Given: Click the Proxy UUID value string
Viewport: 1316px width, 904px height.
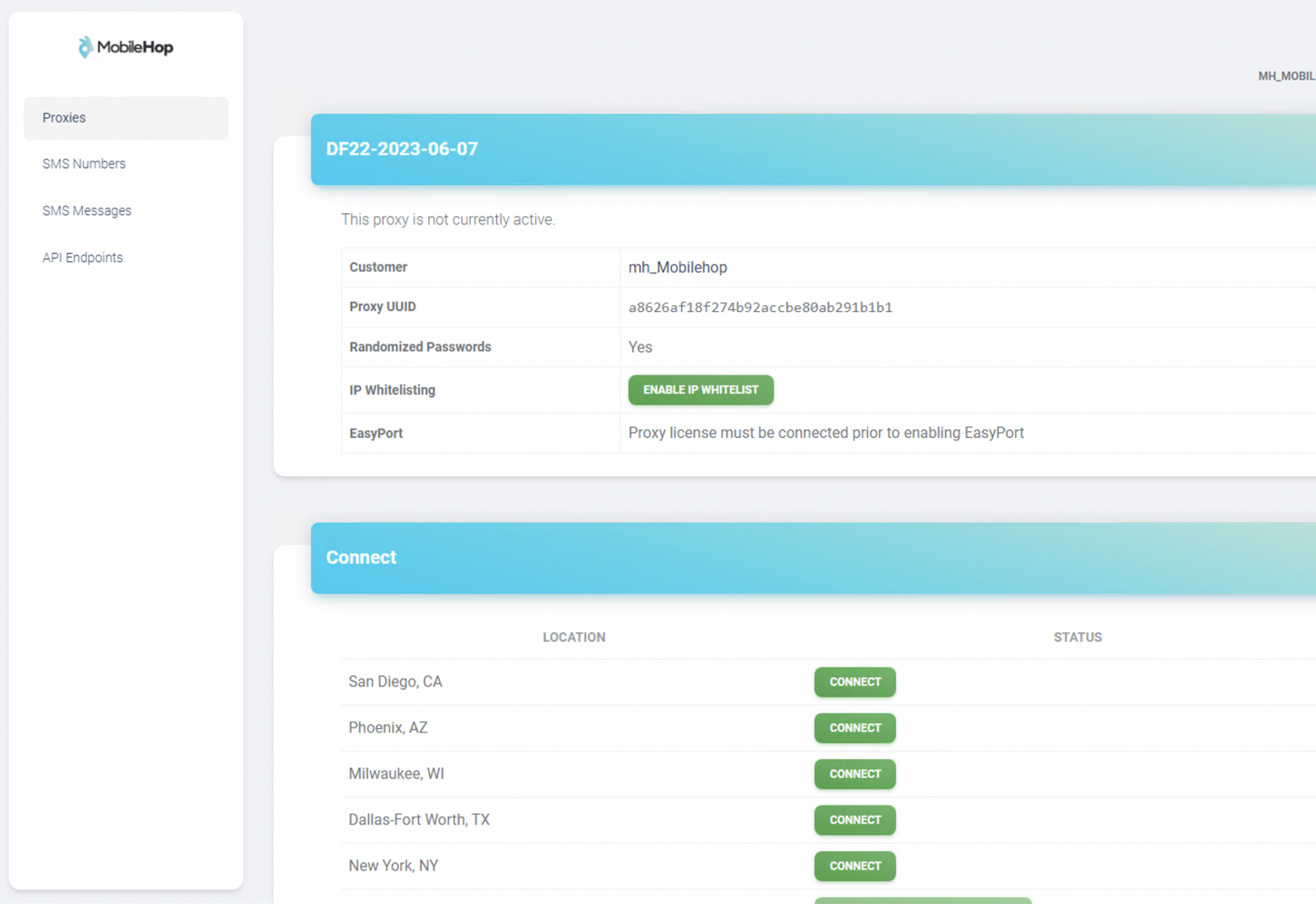Looking at the screenshot, I should 760,308.
